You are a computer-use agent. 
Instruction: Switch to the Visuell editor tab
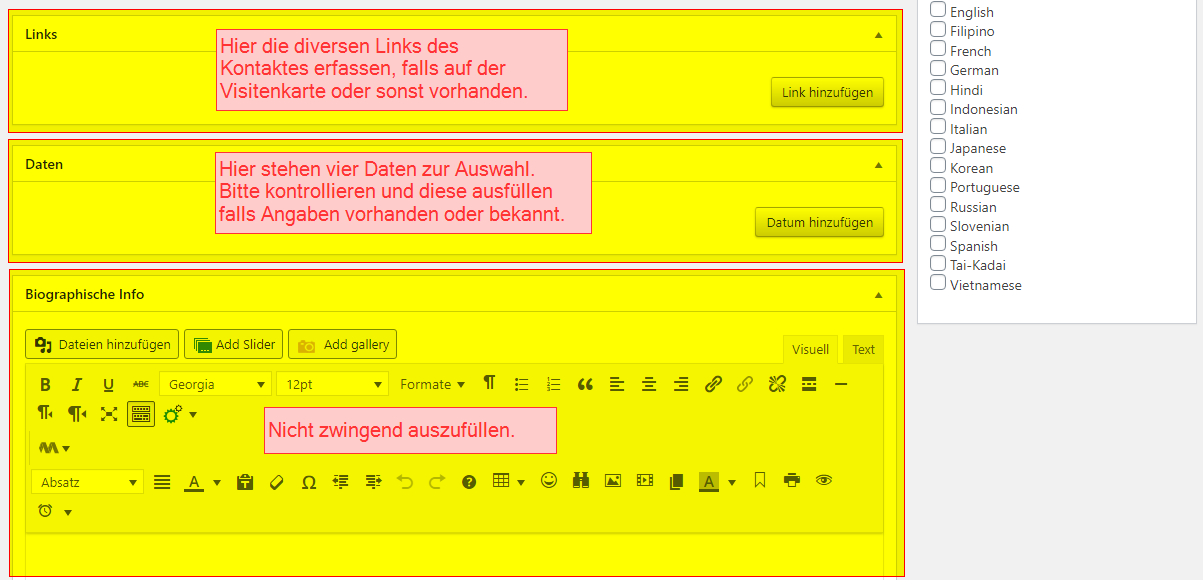(x=810, y=349)
